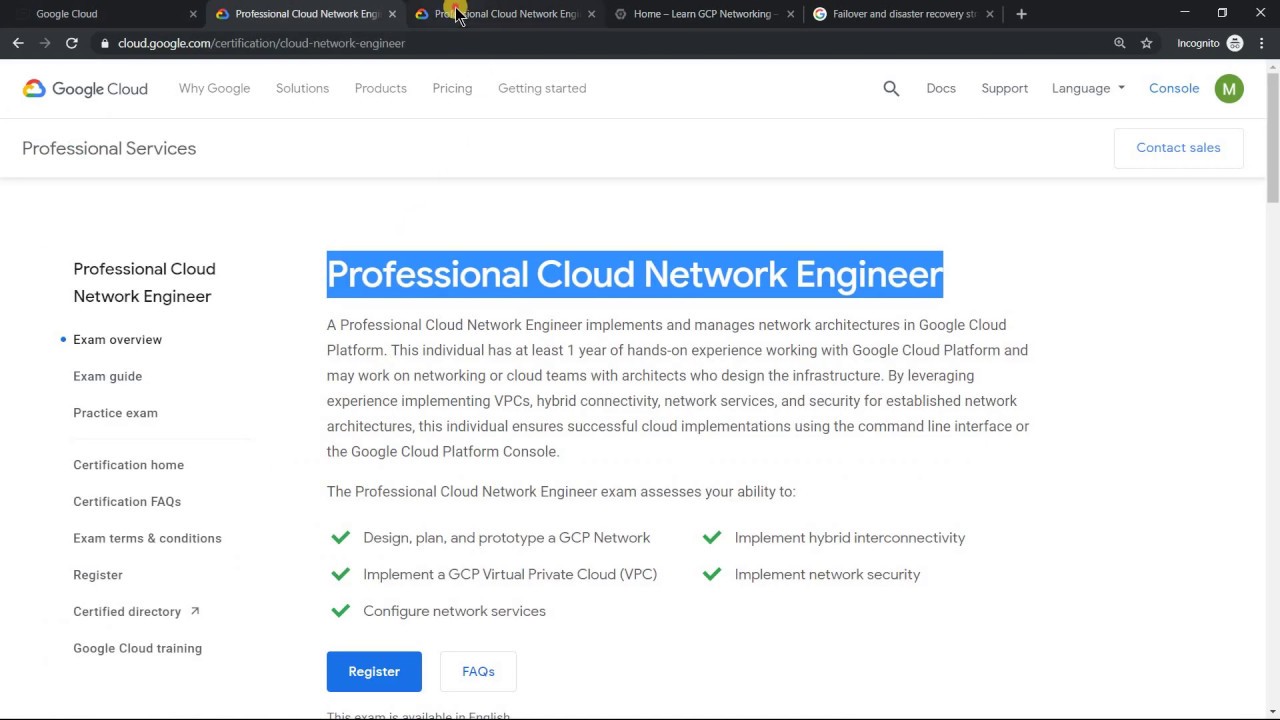This screenshot has height=720, width=1280.
Task: Select Exam overview in sidebar
Action: [x=117, y=339]
